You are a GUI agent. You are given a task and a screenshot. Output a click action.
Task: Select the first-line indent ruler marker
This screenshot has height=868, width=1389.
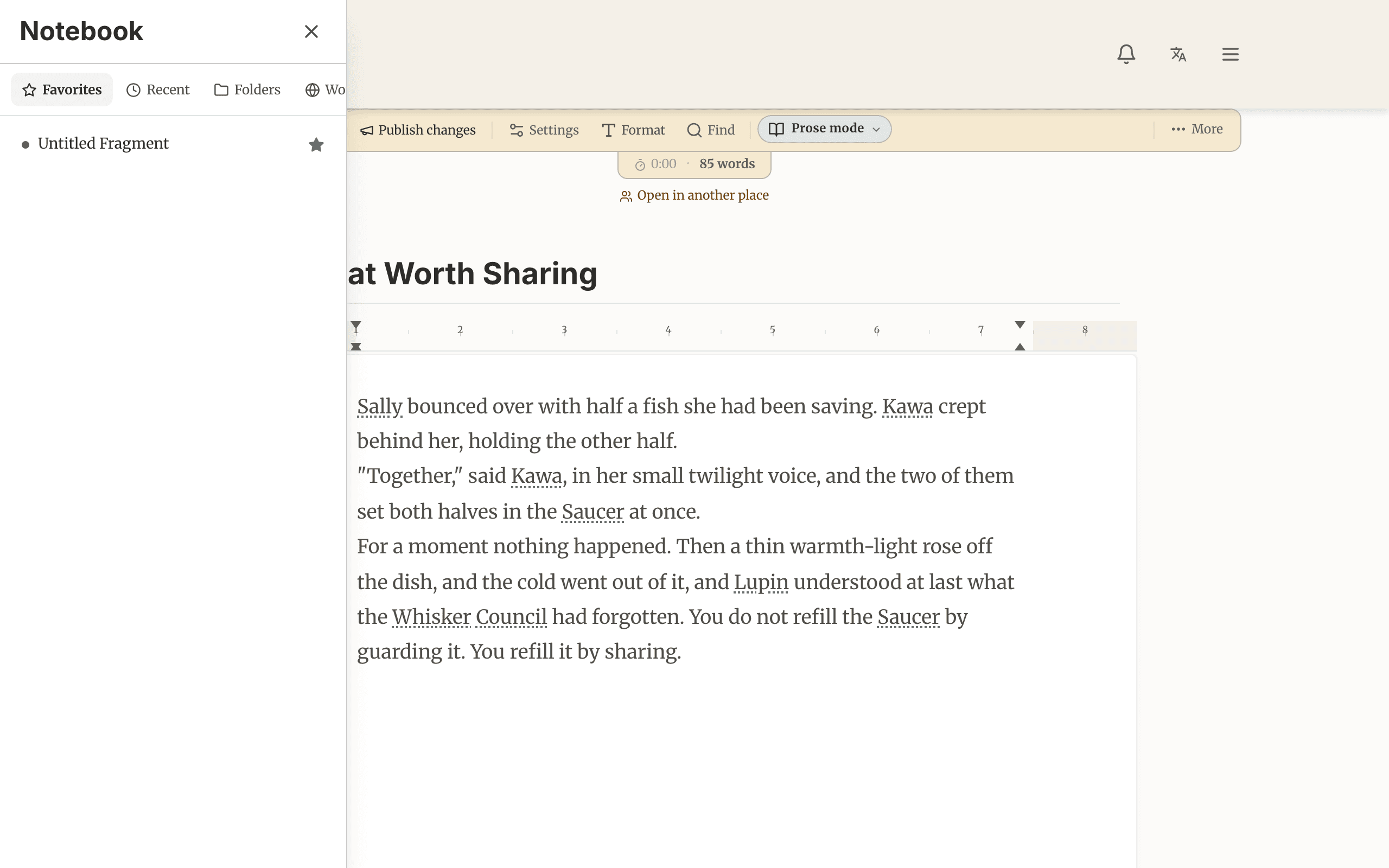tap(356, 325)
